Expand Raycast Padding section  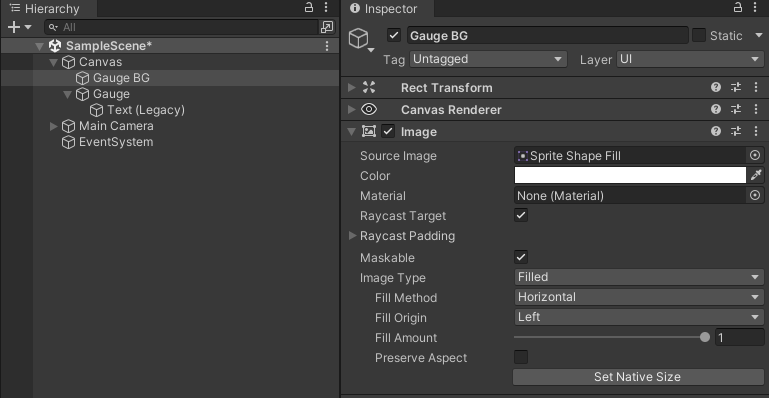pos(352,236)
